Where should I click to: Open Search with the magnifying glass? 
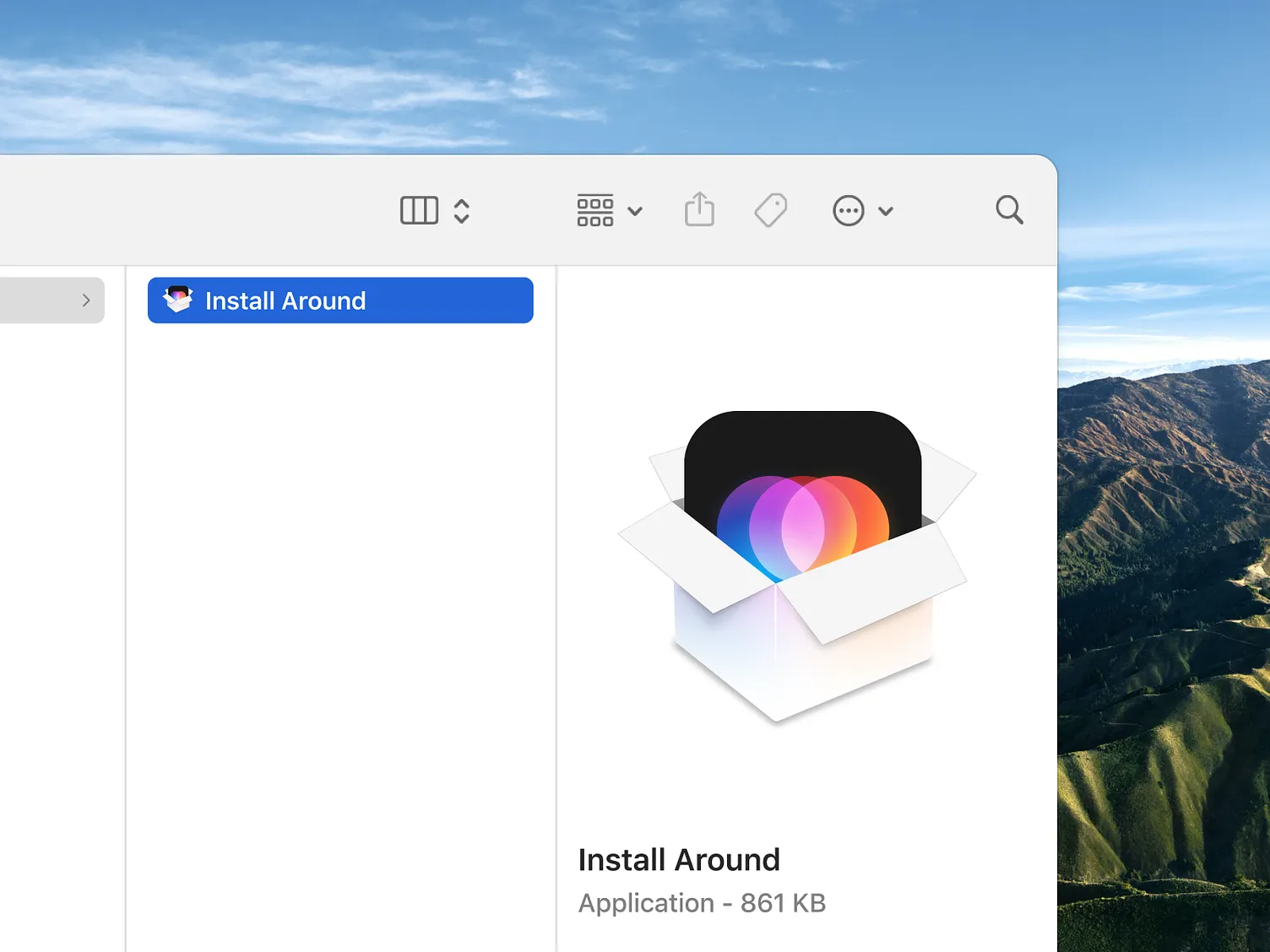pos(1008,209)
